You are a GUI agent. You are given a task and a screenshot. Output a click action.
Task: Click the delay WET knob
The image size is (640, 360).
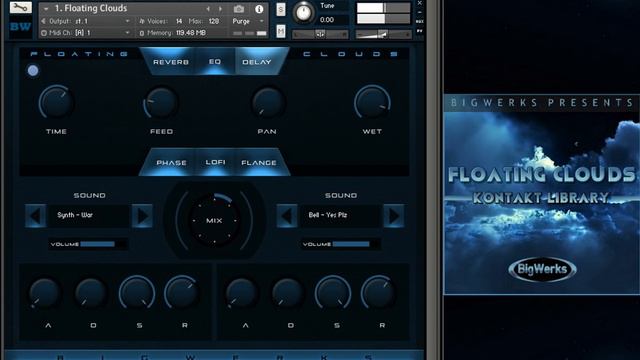pos(372,102)
